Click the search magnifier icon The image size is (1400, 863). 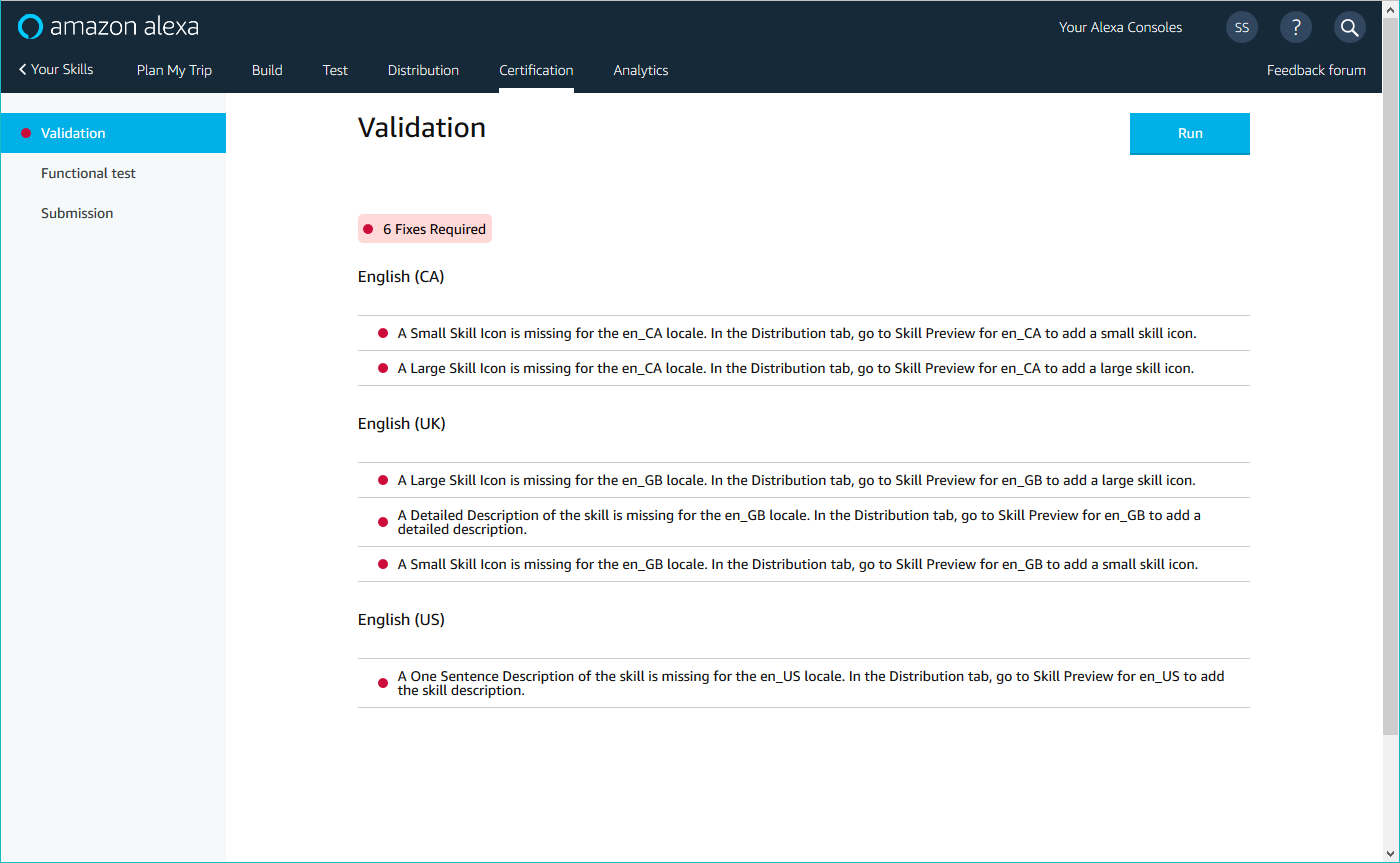click(x=1349, y=27)
